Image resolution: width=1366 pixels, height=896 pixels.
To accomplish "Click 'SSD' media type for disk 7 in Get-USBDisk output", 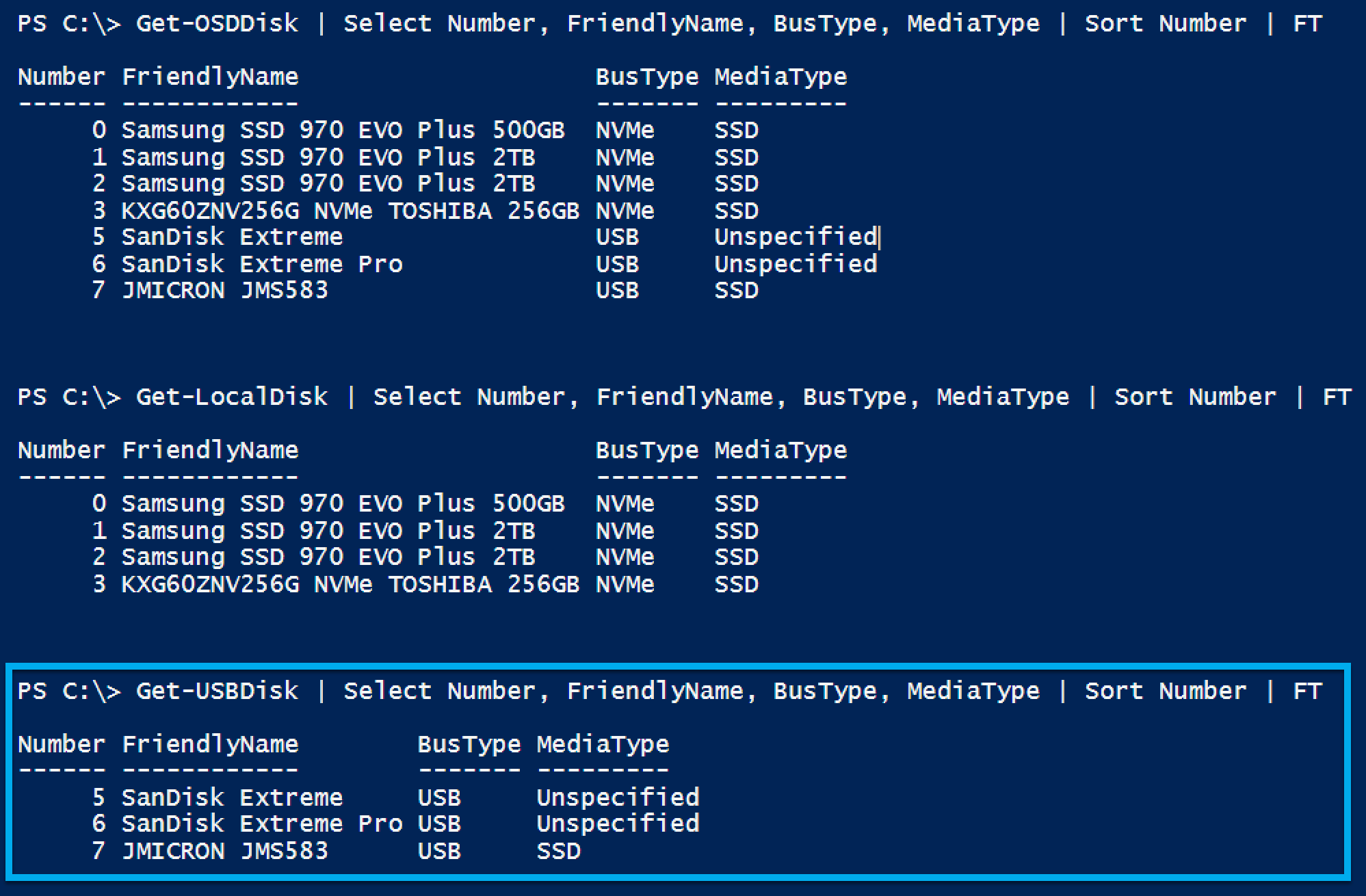I will (559, 851).
